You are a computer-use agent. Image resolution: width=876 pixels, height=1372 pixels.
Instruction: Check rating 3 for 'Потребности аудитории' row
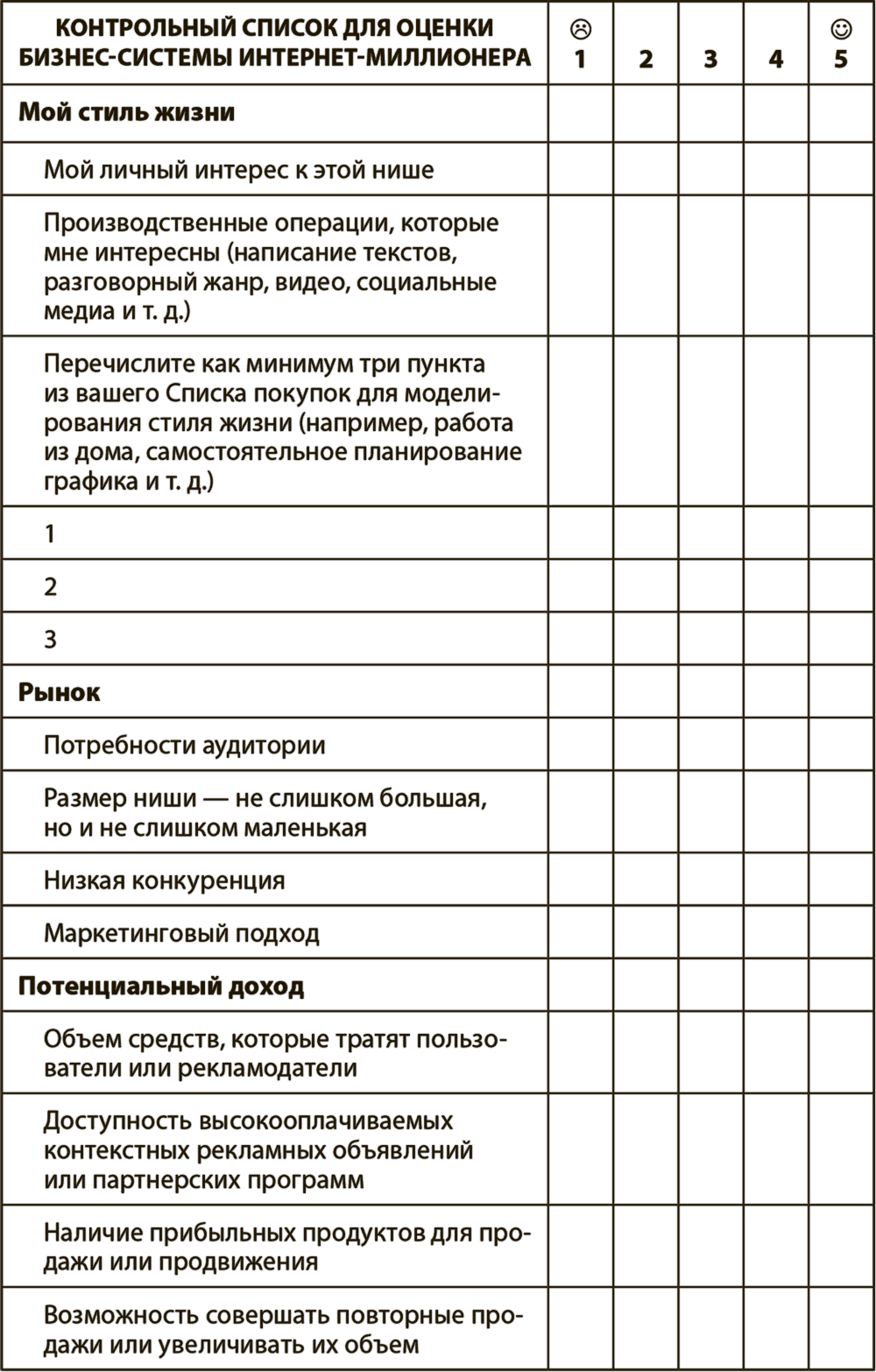click(710, 745)
